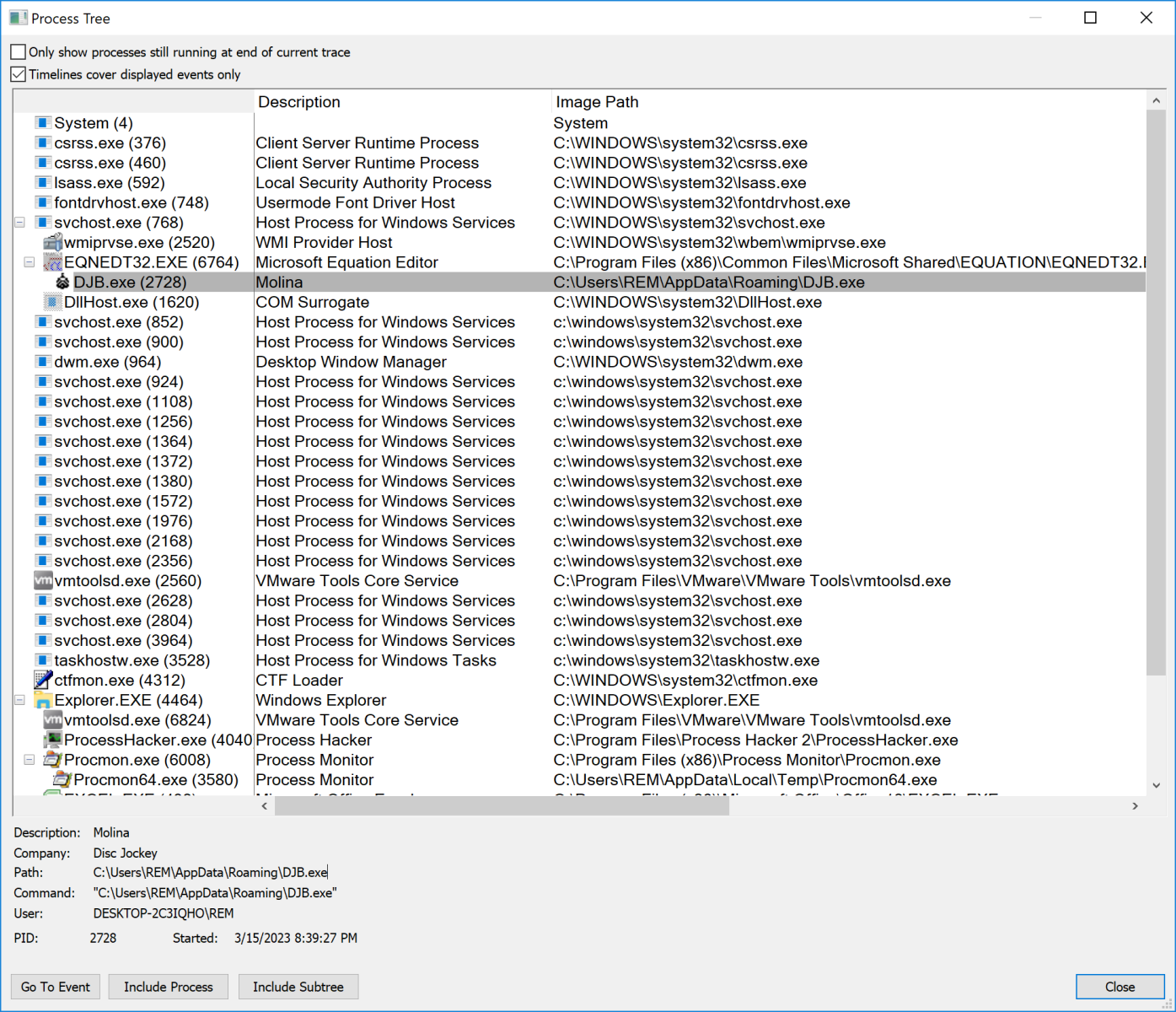1176x1012 pixels.
Task: Click the Procmon.exe (6008) icon
Action: (53, 760)
